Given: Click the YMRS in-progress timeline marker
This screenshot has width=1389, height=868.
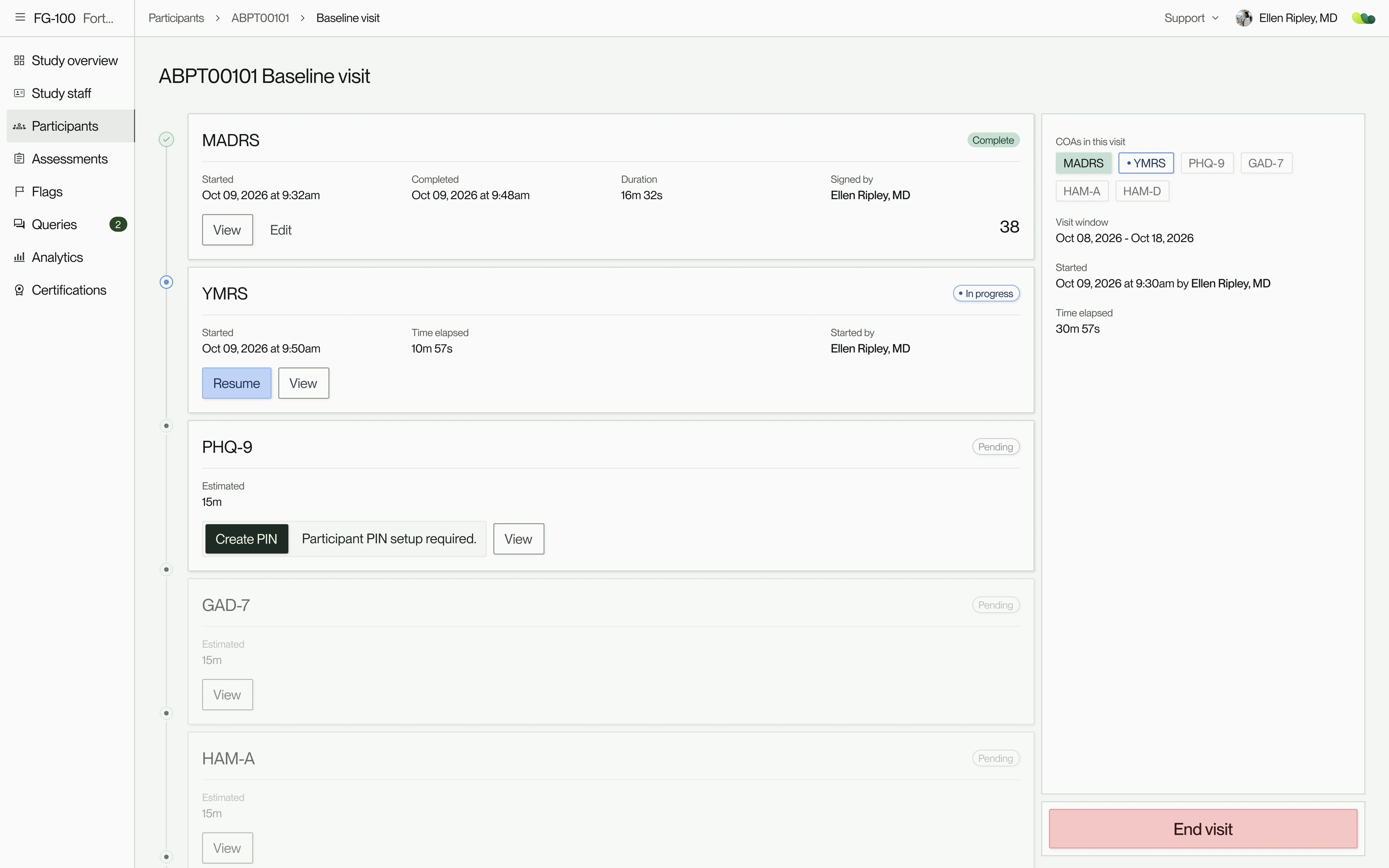Looking at the screenshot, I should pyautogui.click(x=166, y=282).
